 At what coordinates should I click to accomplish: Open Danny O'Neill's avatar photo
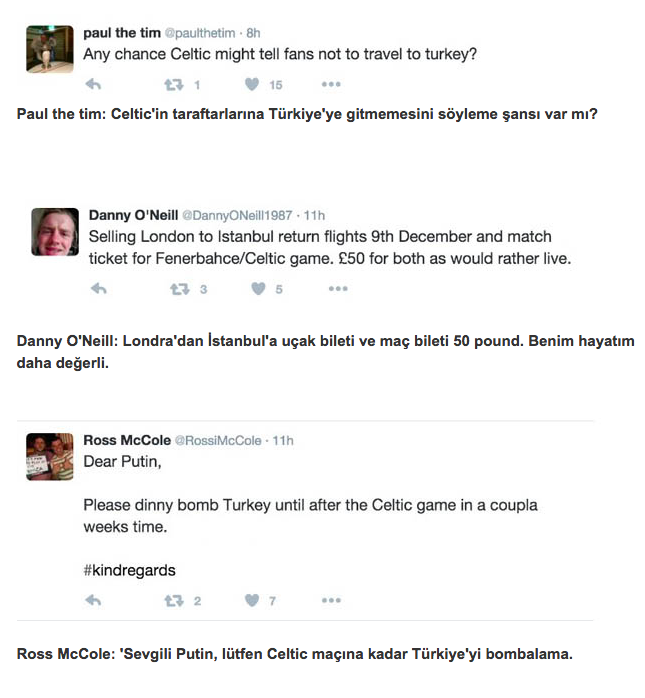(x=55, y=232)
